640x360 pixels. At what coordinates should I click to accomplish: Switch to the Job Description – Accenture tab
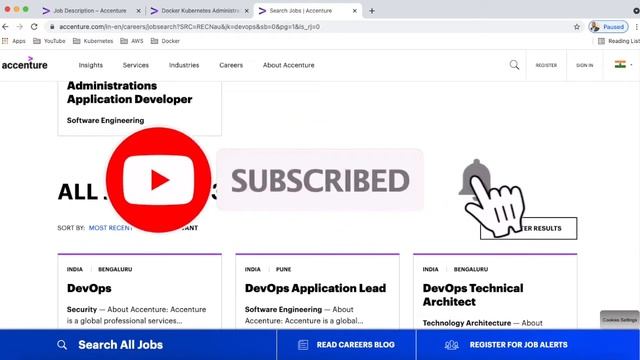point(90,11)
